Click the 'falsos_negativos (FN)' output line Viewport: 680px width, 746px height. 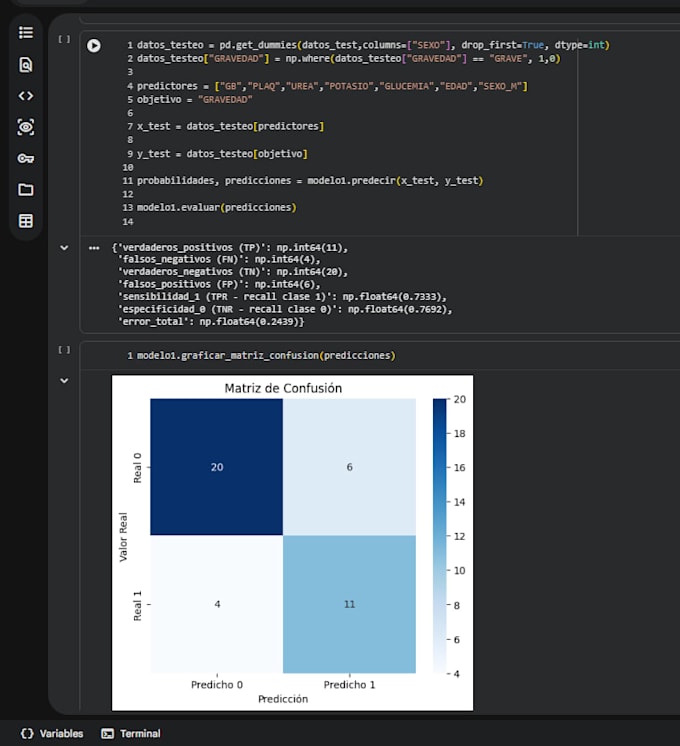click(x=219, y=259)
